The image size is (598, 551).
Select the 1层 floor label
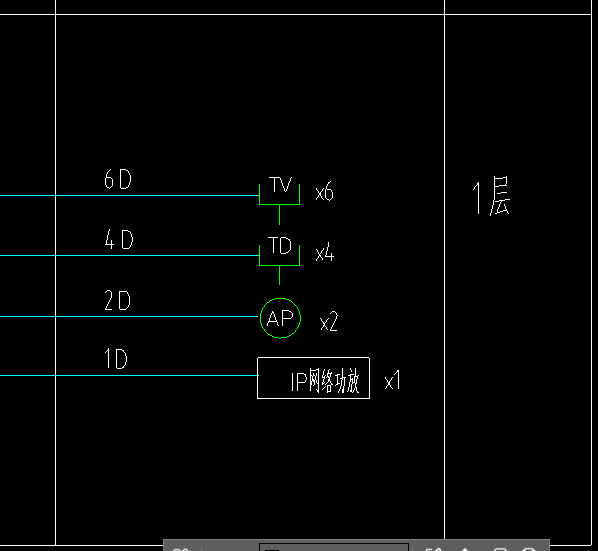[491, 196]
